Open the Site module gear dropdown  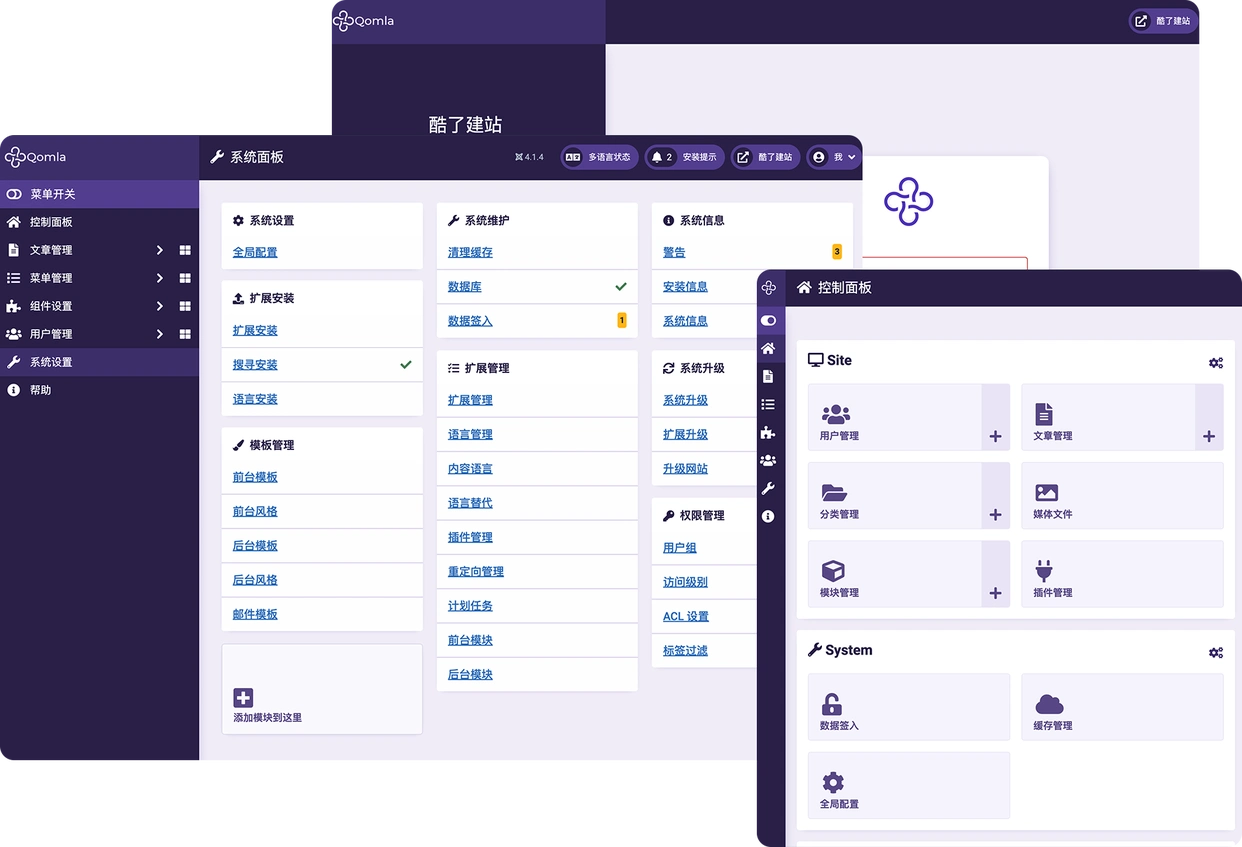click(x=1216, y=363)
